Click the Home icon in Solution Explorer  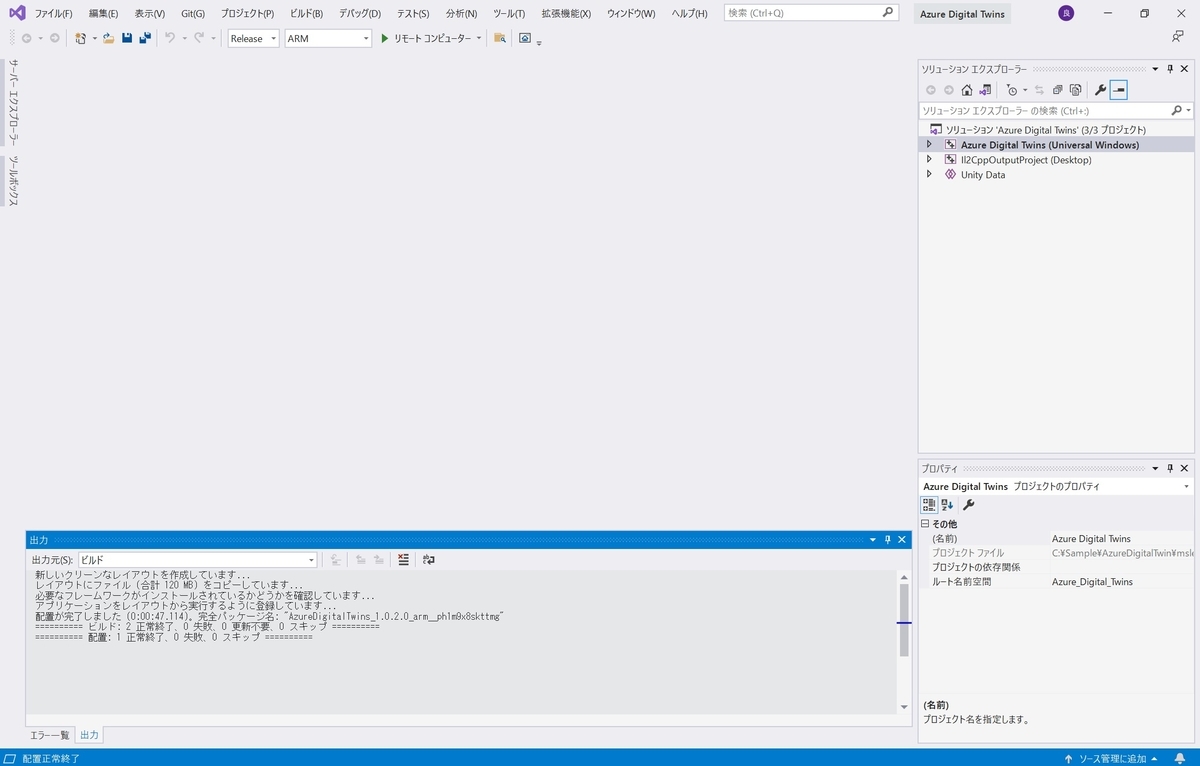click(966, 90)
